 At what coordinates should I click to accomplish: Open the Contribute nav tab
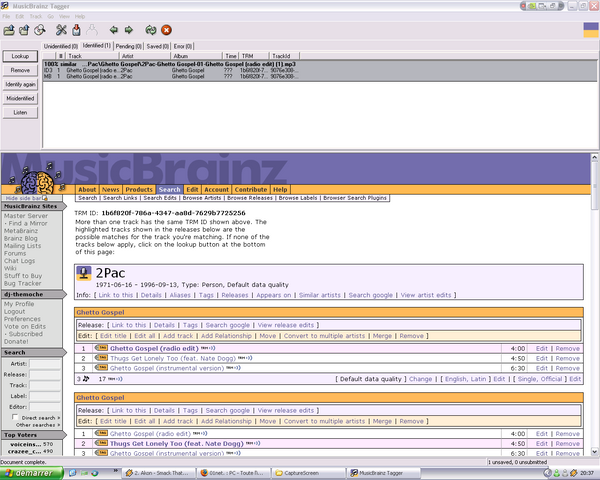[251, 189]
